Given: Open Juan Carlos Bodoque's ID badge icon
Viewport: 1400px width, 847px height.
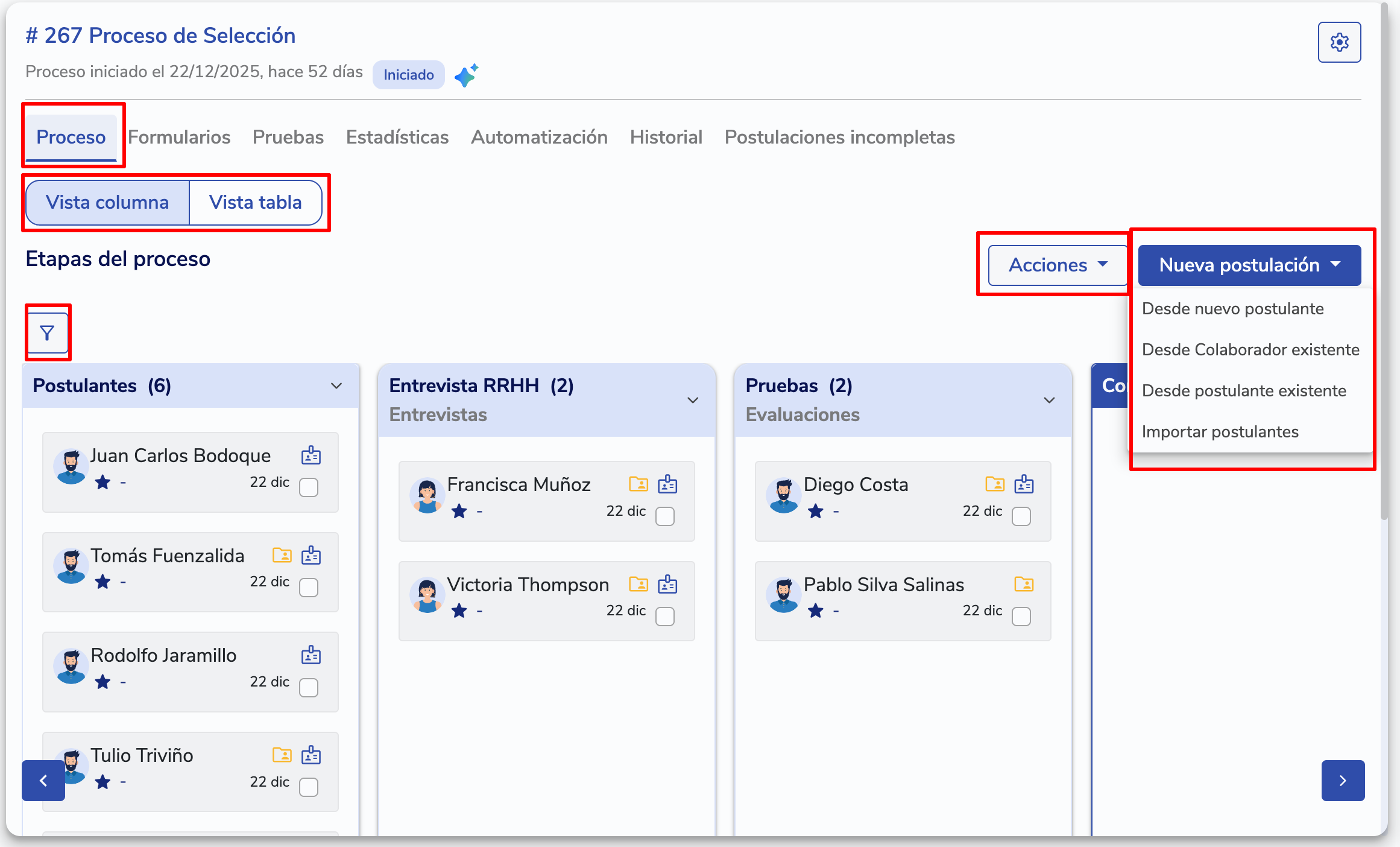Looking at the screenshot, I should coord(311,455).
